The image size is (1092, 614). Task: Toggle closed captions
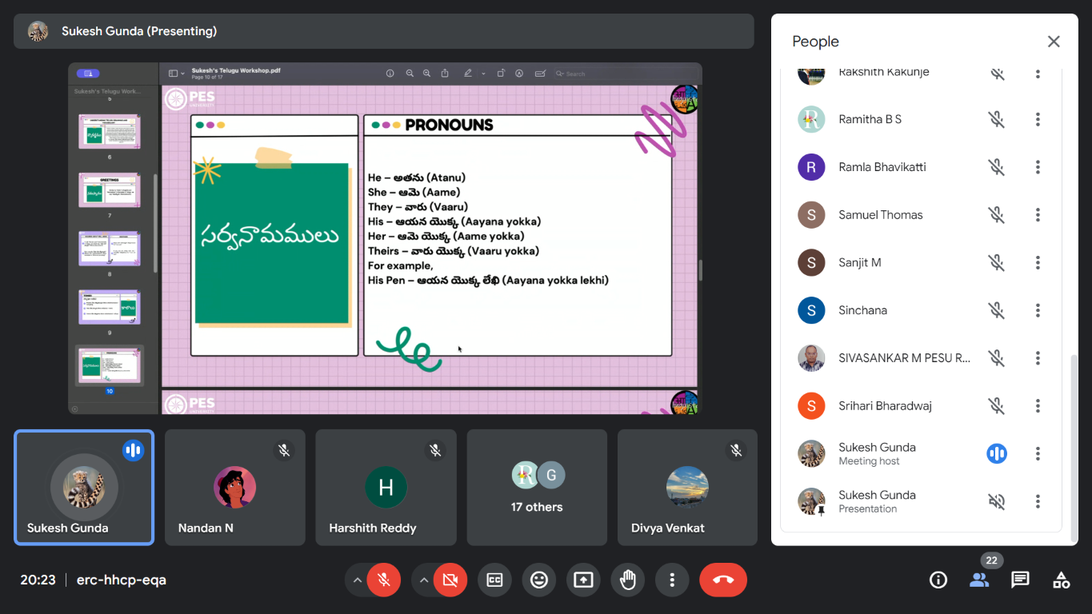tap(494, 580)
